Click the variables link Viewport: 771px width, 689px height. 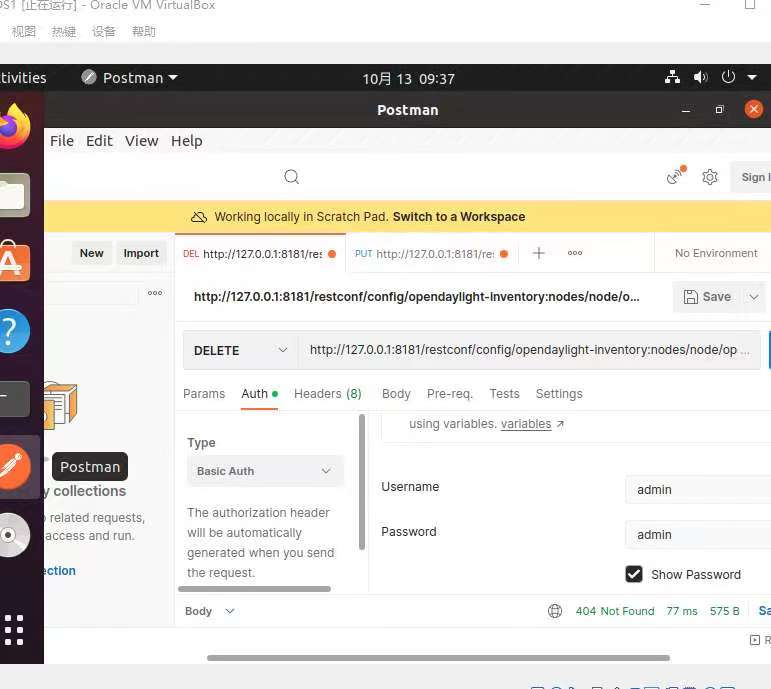[x=526, y=424]
